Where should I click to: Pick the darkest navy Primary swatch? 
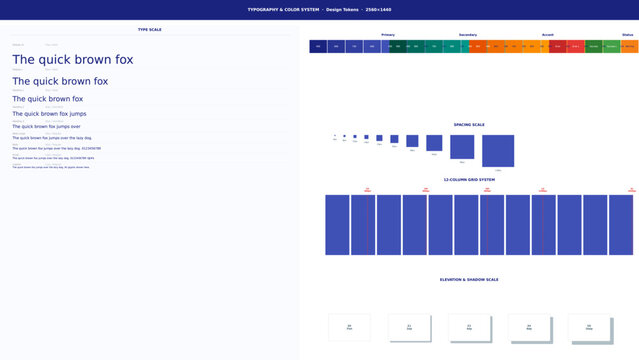click(x=318, y=46)
